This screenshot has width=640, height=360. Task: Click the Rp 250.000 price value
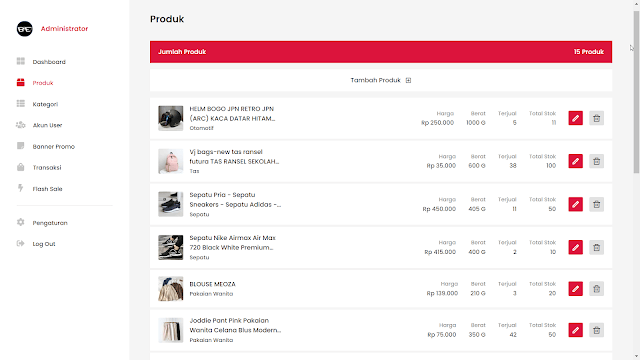click(438, 123)
